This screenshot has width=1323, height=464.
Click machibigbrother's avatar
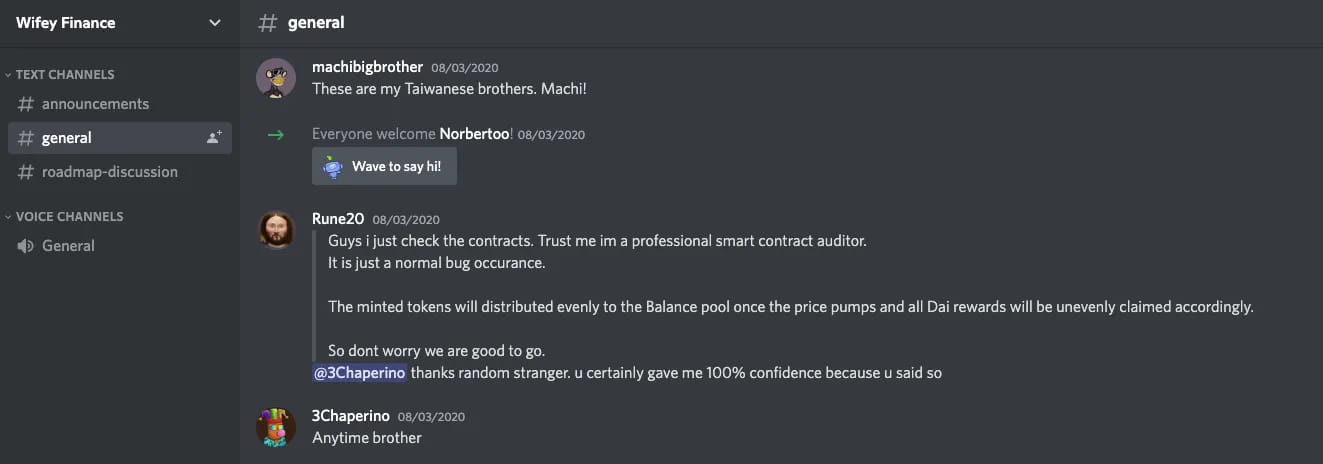[x=276, y=78]
